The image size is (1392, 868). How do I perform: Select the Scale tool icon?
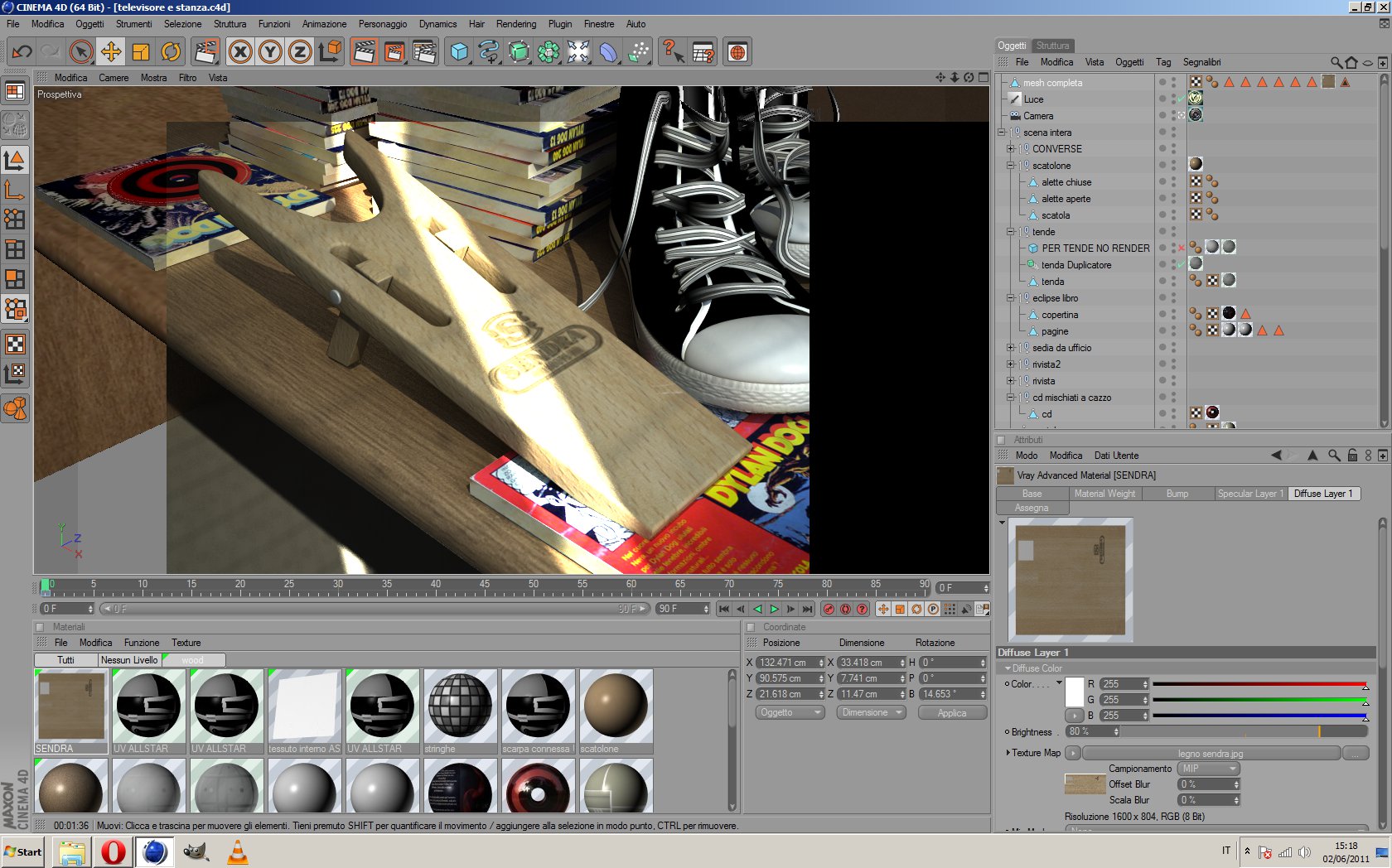(141, 52)
